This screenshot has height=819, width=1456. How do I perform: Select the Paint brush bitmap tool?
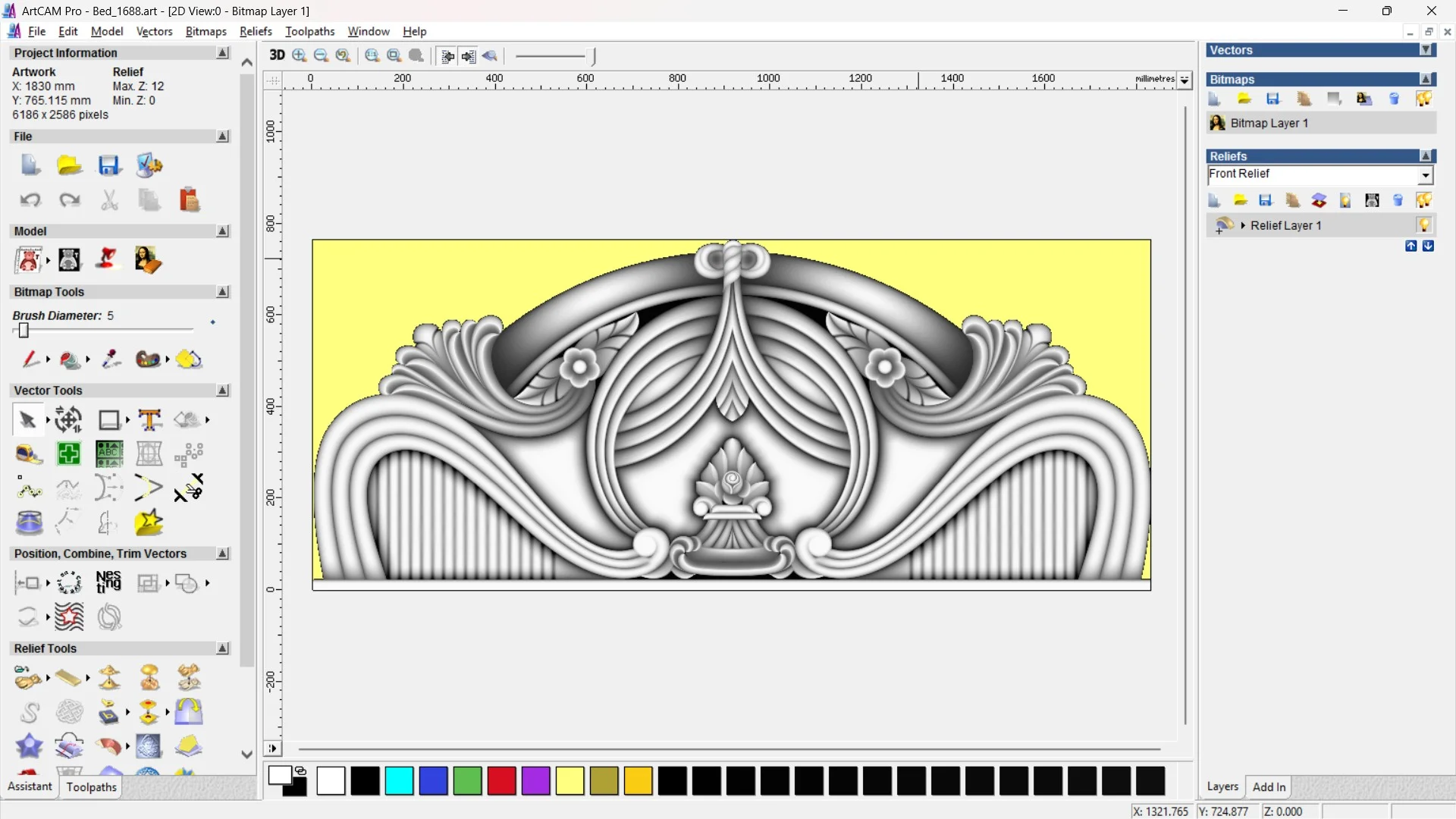tap(30, 359)
